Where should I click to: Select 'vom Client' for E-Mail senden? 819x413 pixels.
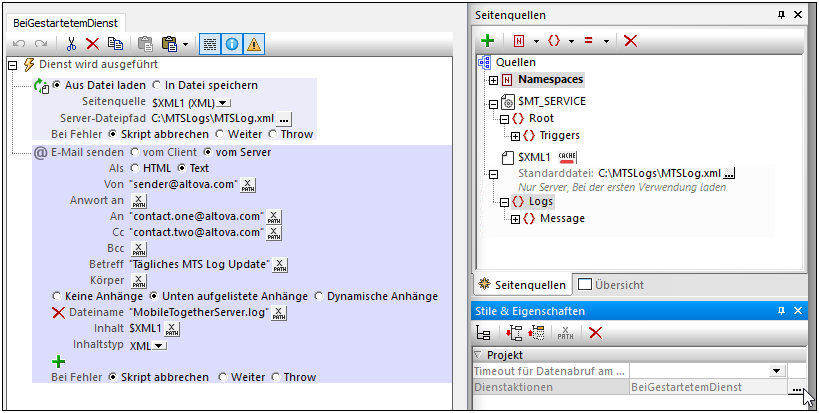135,153
